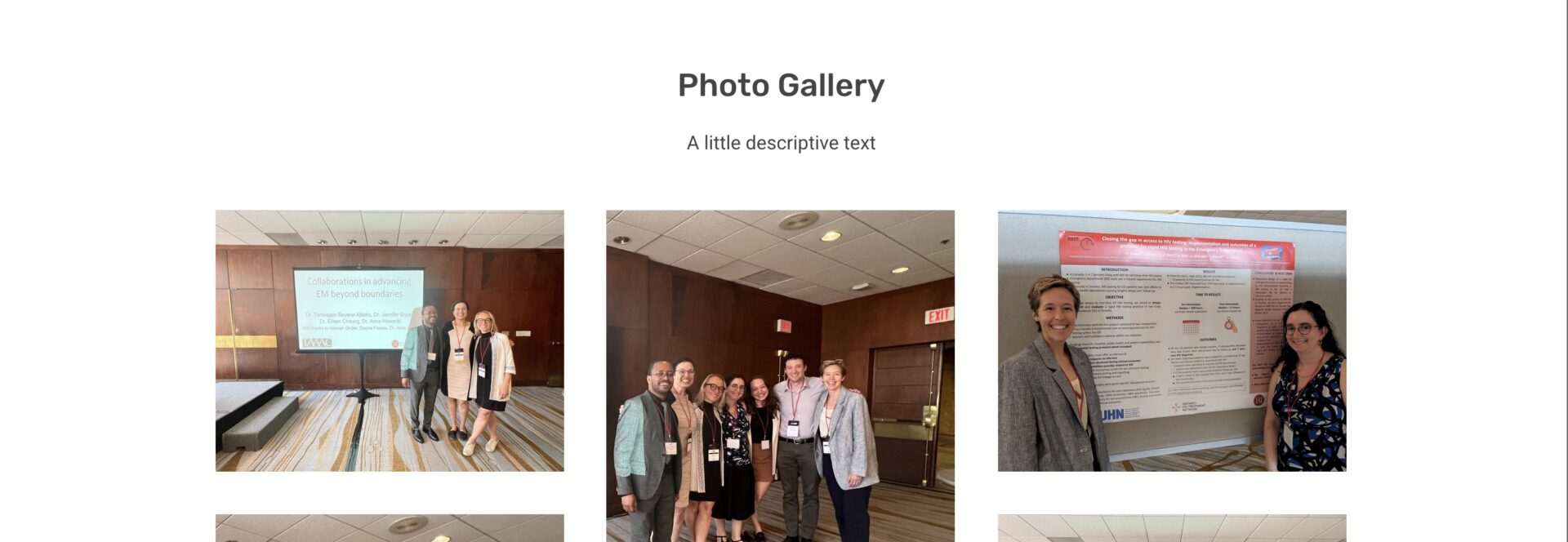The image size is (1568, 542).
Task: Click the man in teal jacket in group photo
Action: [648, 451]
